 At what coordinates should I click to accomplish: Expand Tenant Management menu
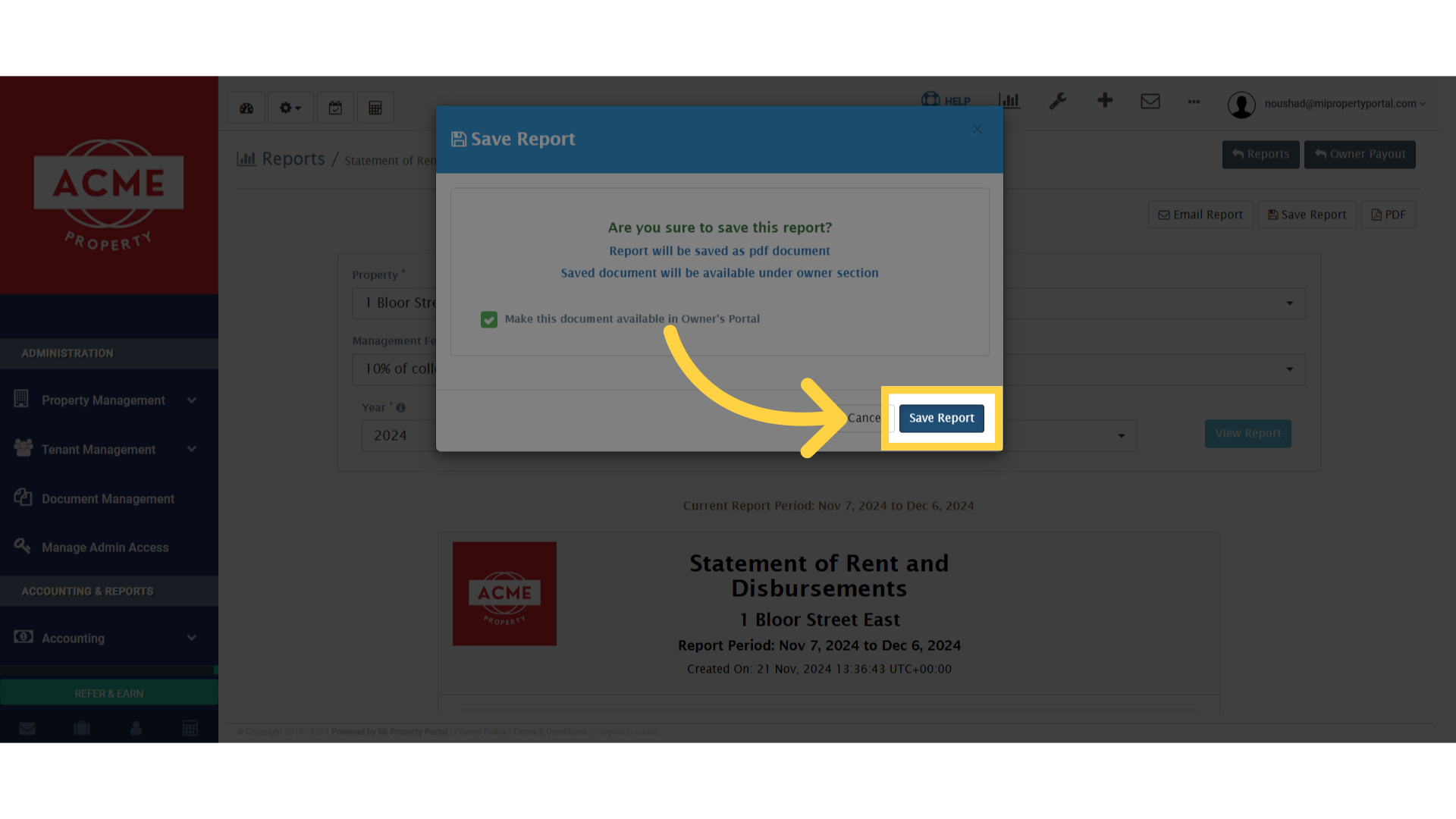click(x=109, y=450)
